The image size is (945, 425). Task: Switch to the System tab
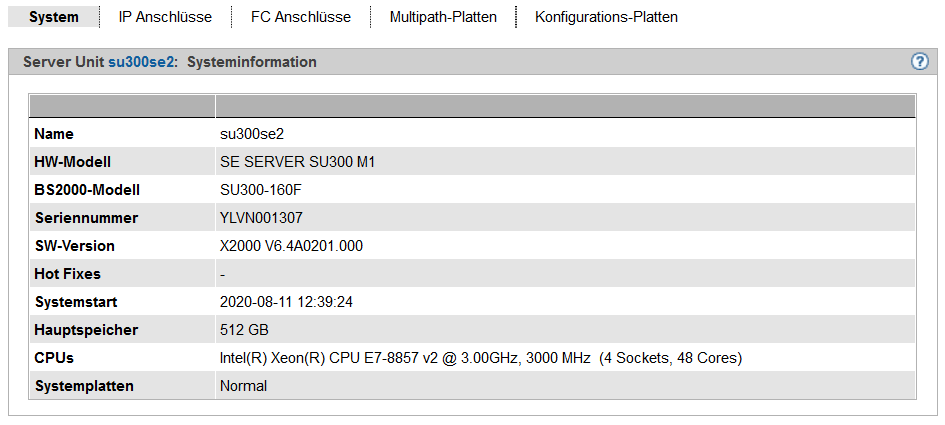click(54, 17)
